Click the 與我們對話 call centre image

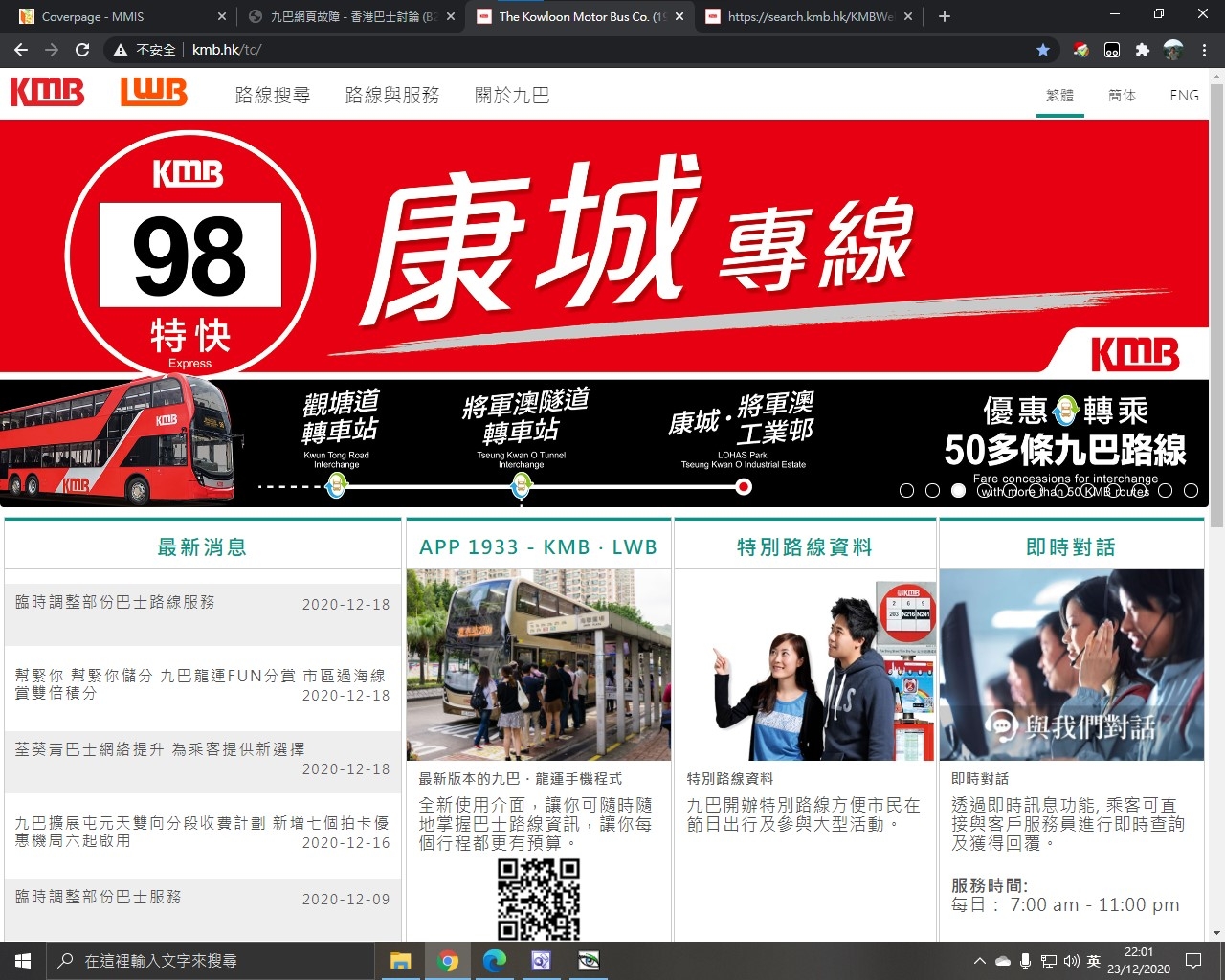pyautogui.click(x=1072, y=665)
